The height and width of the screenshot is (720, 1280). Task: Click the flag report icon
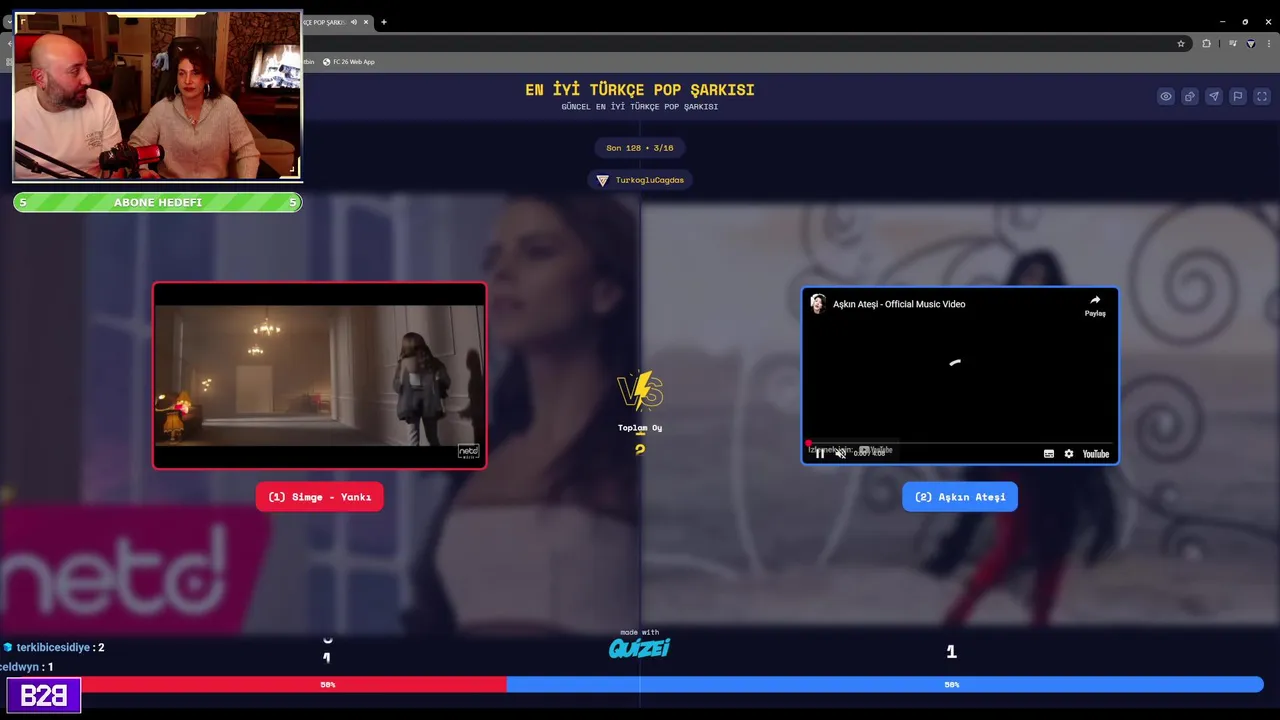(x=1238, y=97)
